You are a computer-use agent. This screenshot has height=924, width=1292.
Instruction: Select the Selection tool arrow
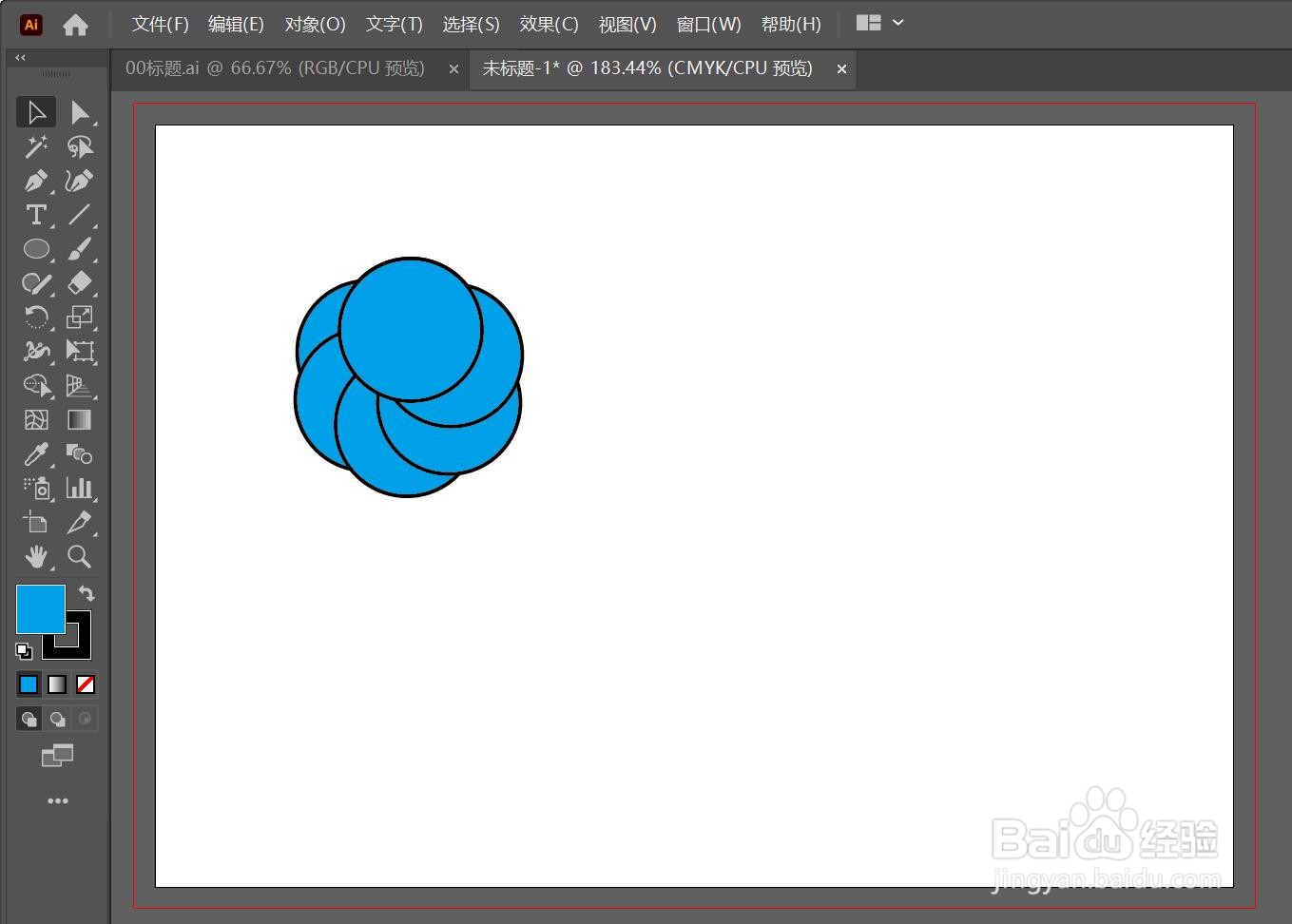coord(36,112)
